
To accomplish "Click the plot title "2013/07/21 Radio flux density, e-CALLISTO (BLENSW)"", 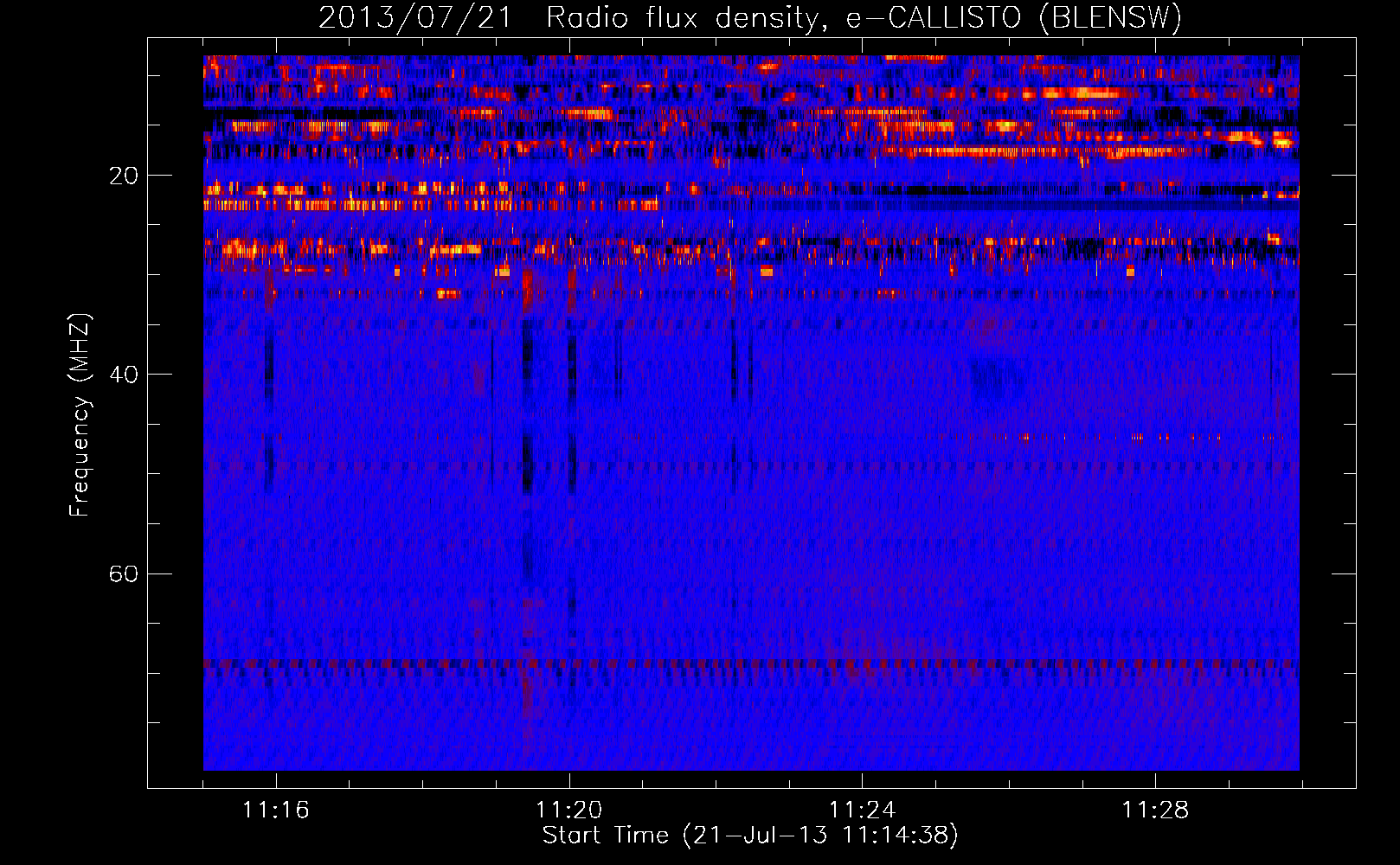I will [750, 18].
